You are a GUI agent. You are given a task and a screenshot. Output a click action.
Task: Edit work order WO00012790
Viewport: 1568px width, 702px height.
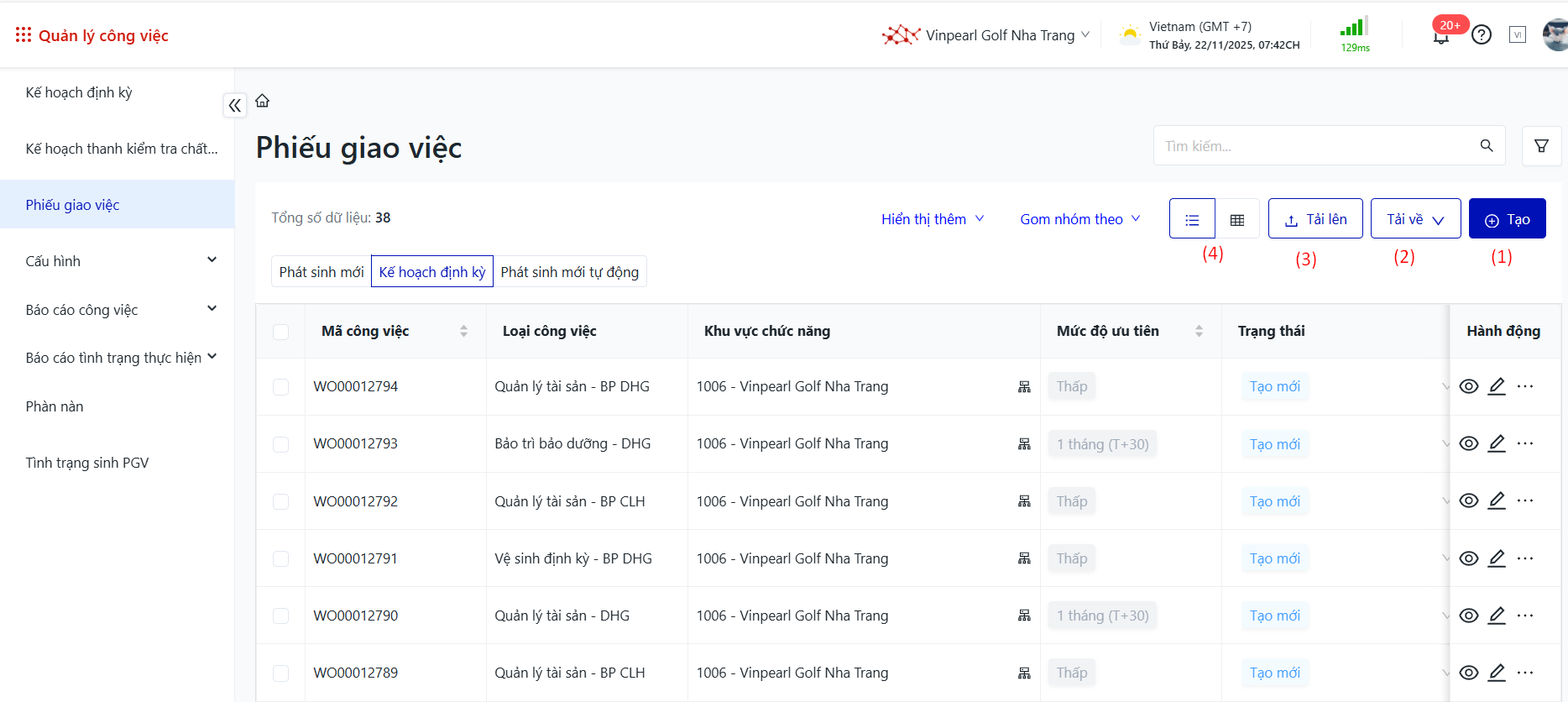point(1497,616)
